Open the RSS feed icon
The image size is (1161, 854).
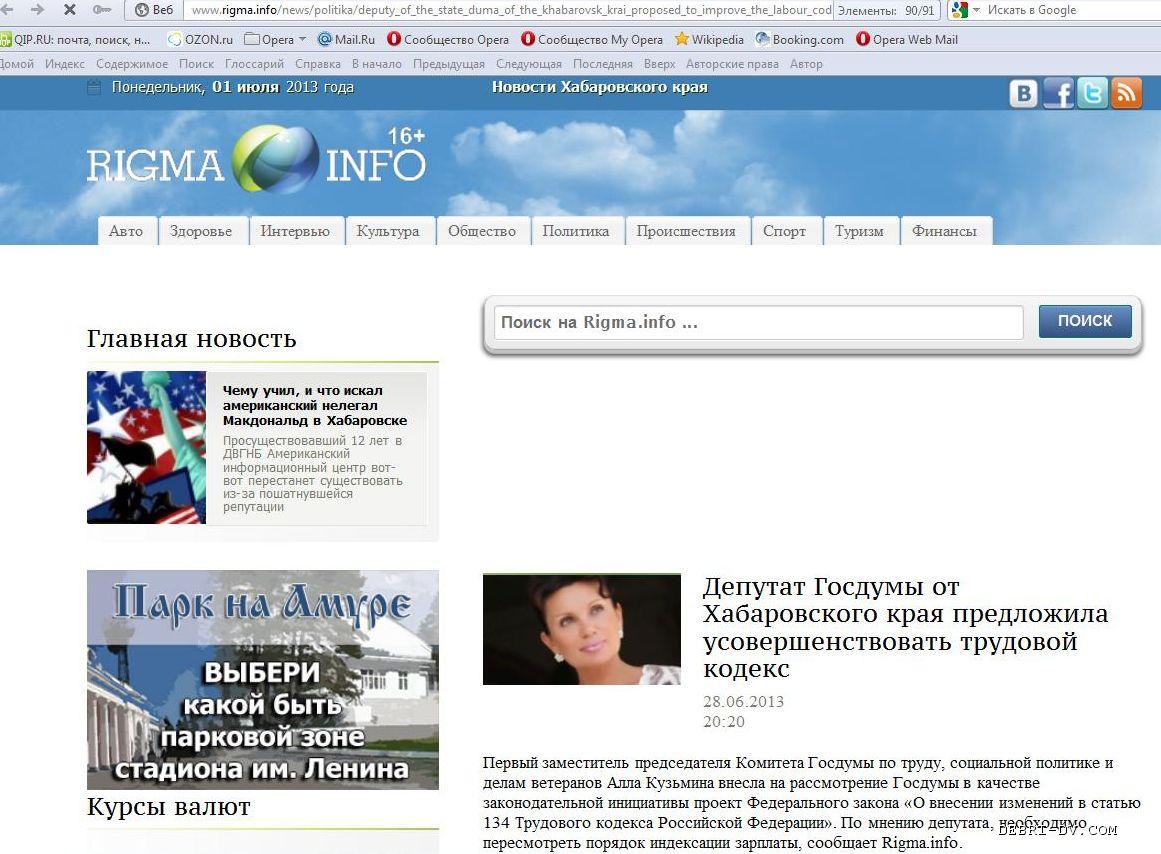(1126, 93)
